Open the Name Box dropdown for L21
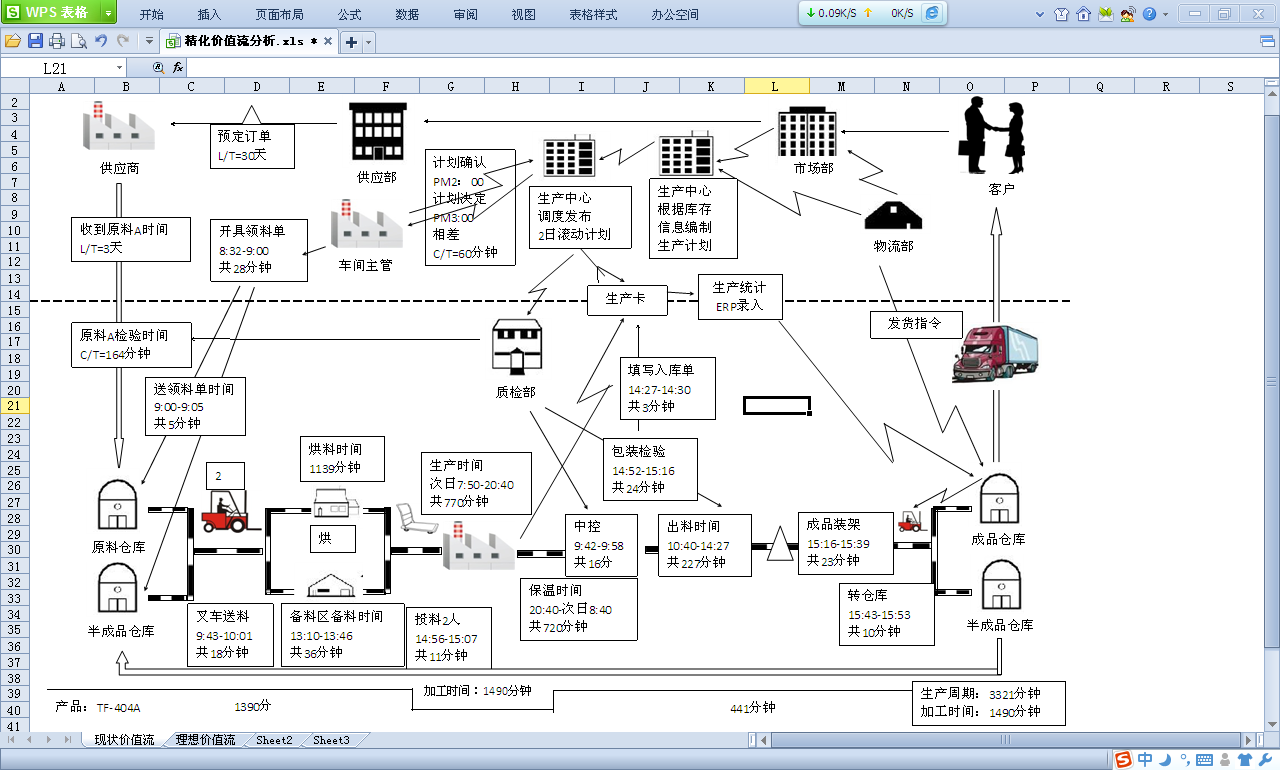1280x770 pixels. (x=120, y=68)
